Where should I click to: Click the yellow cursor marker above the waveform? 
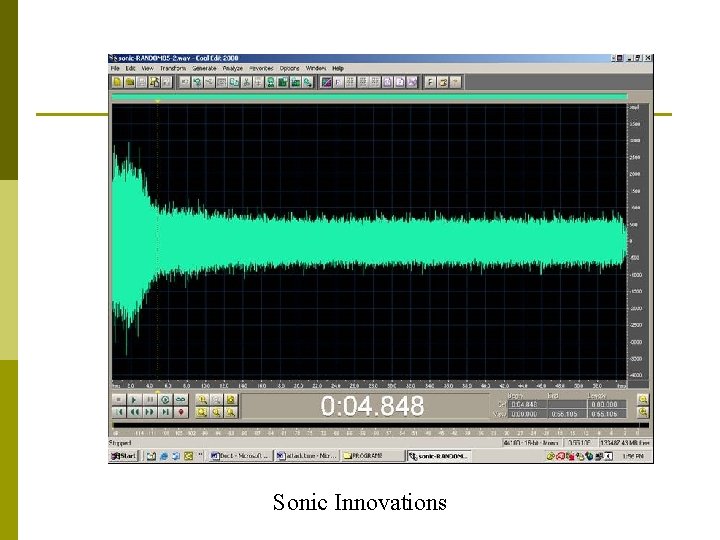[x=158, y=101]
